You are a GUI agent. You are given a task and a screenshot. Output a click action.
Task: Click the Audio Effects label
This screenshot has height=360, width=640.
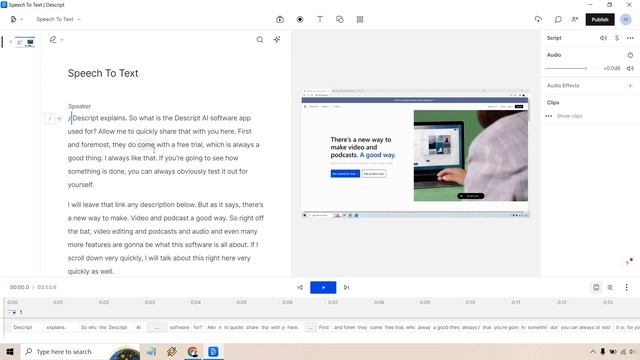click(563, 86)
